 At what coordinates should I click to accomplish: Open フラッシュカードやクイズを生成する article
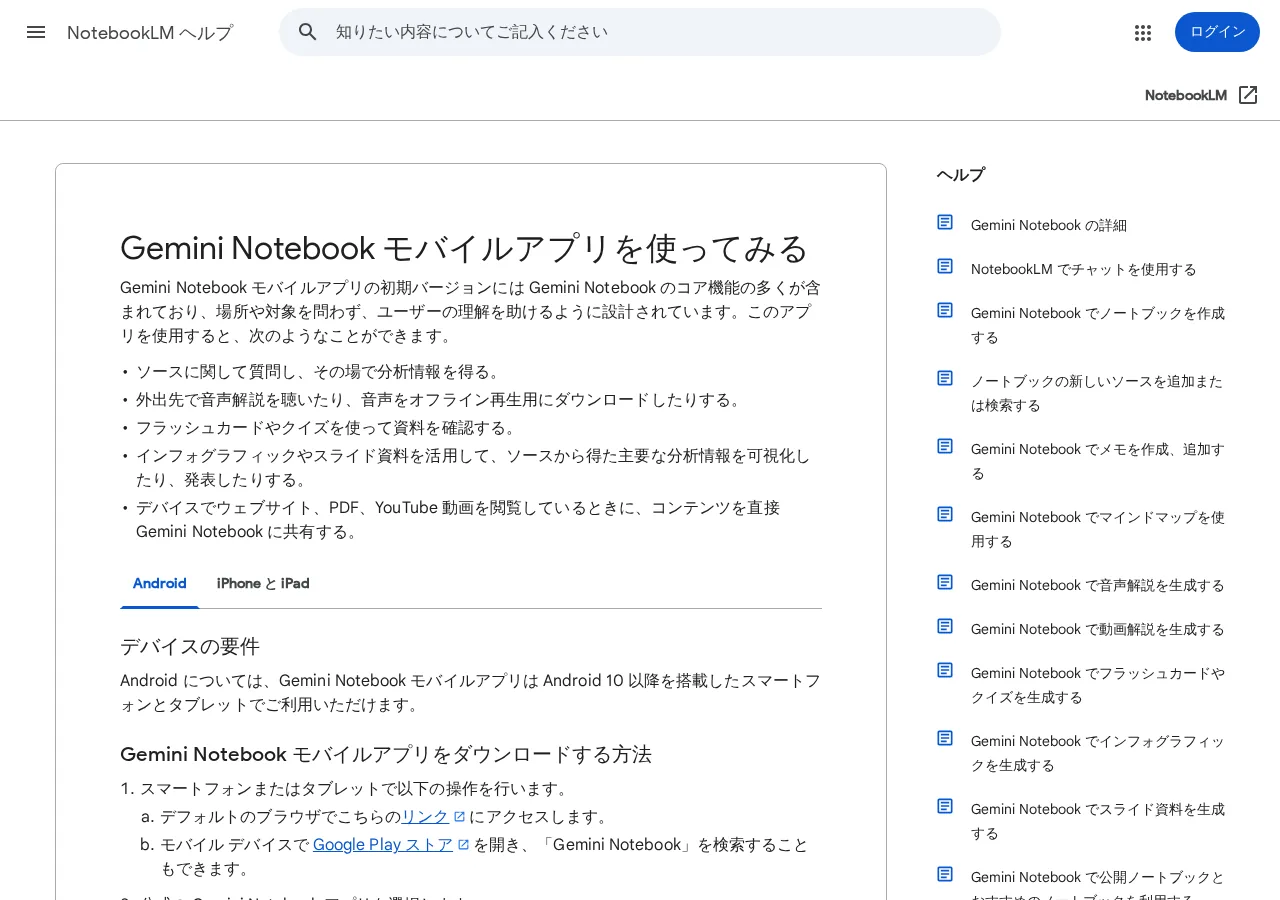(1098, 685)
